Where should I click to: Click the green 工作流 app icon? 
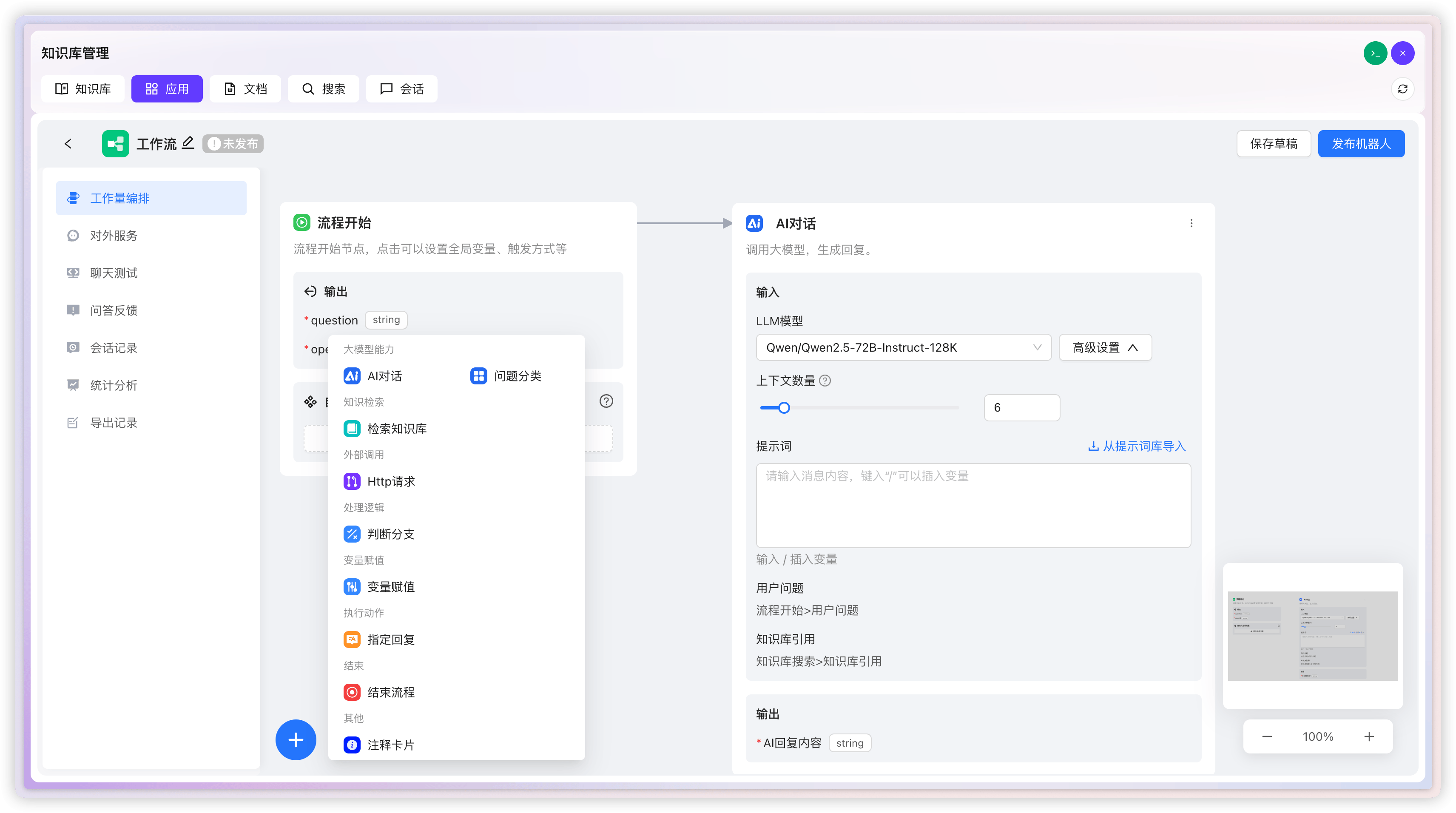[115, 144]
